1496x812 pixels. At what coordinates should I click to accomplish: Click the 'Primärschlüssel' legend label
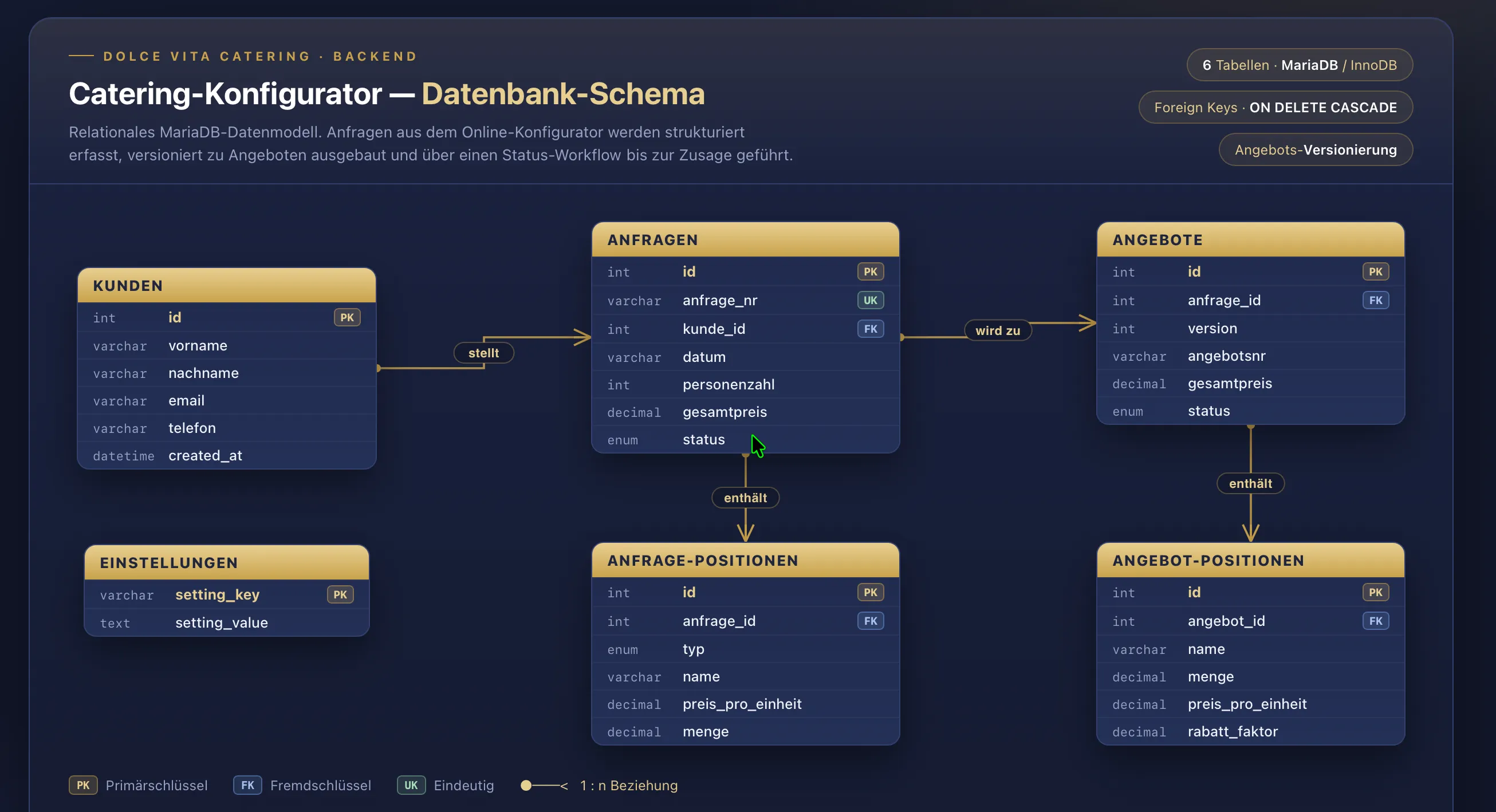pyautogui.click(x=156, y=785)
